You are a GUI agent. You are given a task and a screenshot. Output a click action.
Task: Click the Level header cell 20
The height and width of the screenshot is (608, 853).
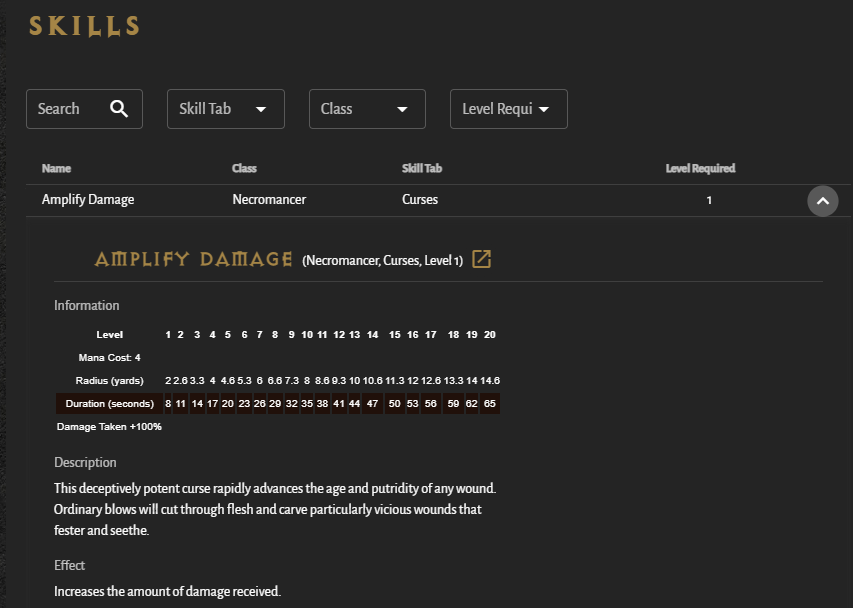pyautogui.click(x=490, y=334)
